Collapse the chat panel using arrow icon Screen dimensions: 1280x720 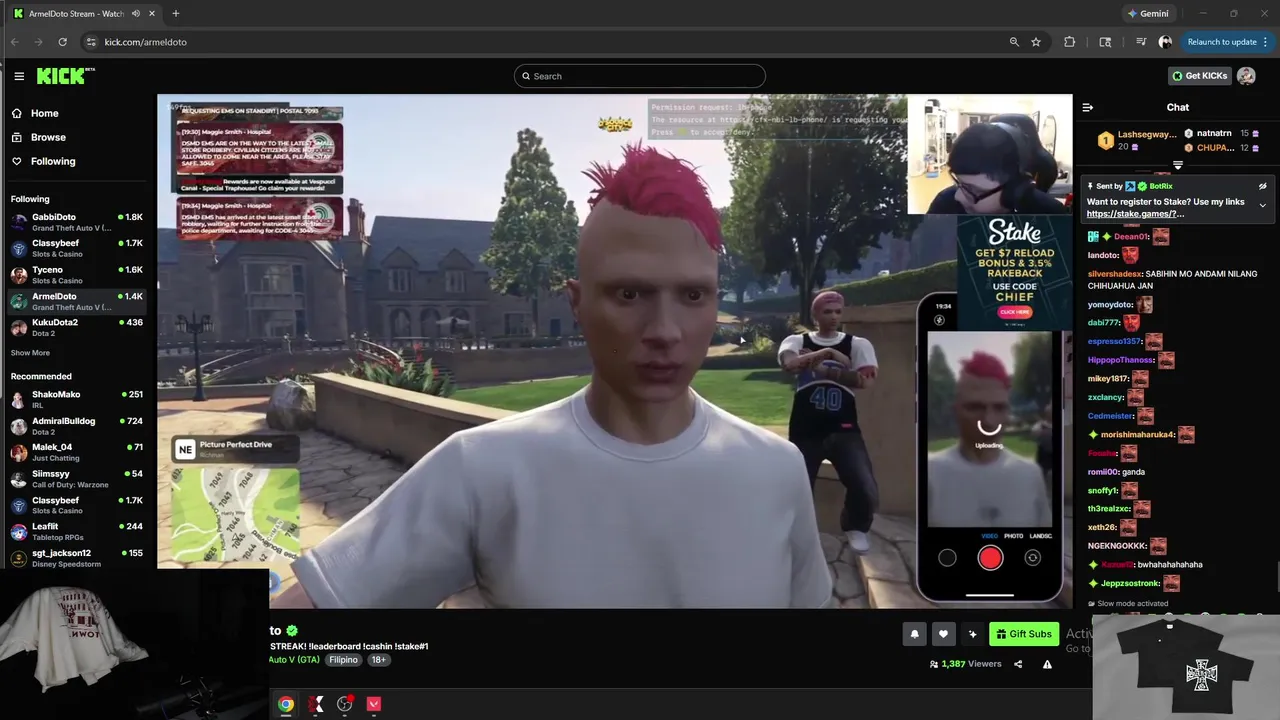pyautogui.click(x=1088, y=107)
